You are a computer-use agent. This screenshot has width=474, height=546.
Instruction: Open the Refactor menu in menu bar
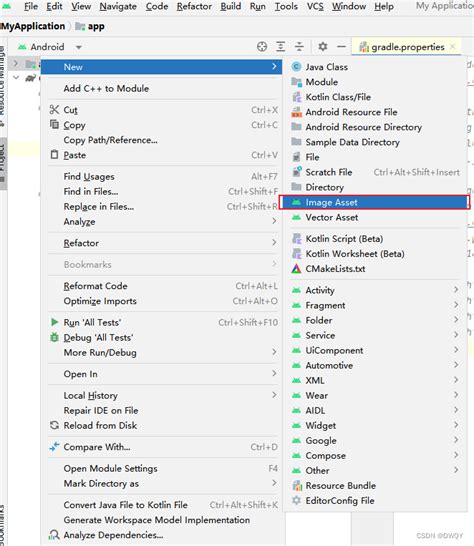pos(194,7)
